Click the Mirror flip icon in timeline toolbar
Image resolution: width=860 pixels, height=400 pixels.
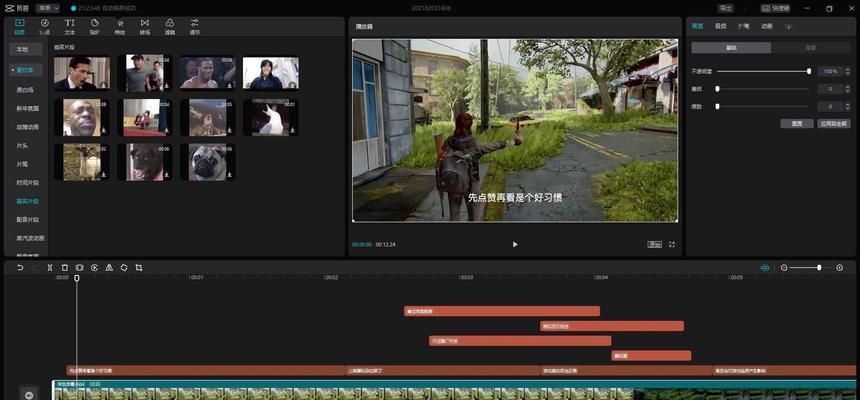pos(109,267)
